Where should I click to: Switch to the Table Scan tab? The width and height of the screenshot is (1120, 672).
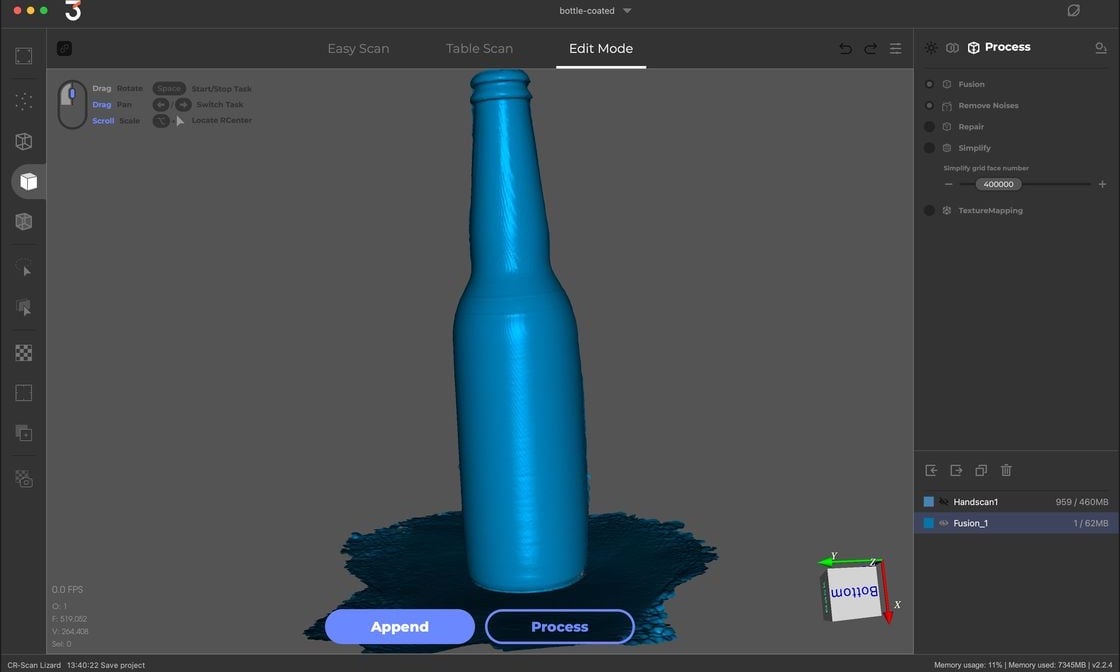pos(479,49)
